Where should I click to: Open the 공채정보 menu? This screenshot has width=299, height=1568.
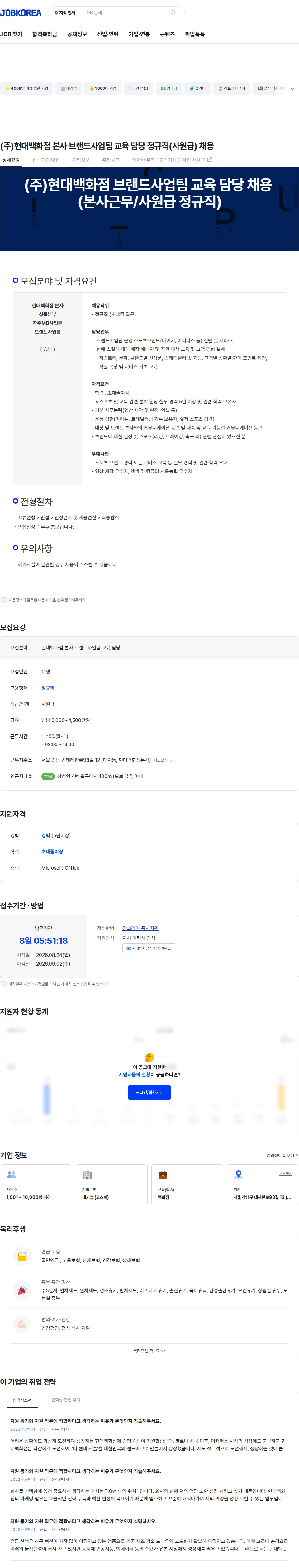point(77,34)
